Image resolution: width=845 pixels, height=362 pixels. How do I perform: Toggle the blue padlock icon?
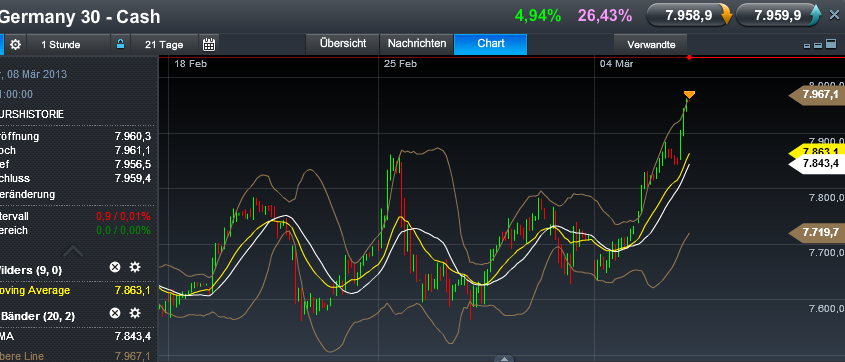pos(121,44)
